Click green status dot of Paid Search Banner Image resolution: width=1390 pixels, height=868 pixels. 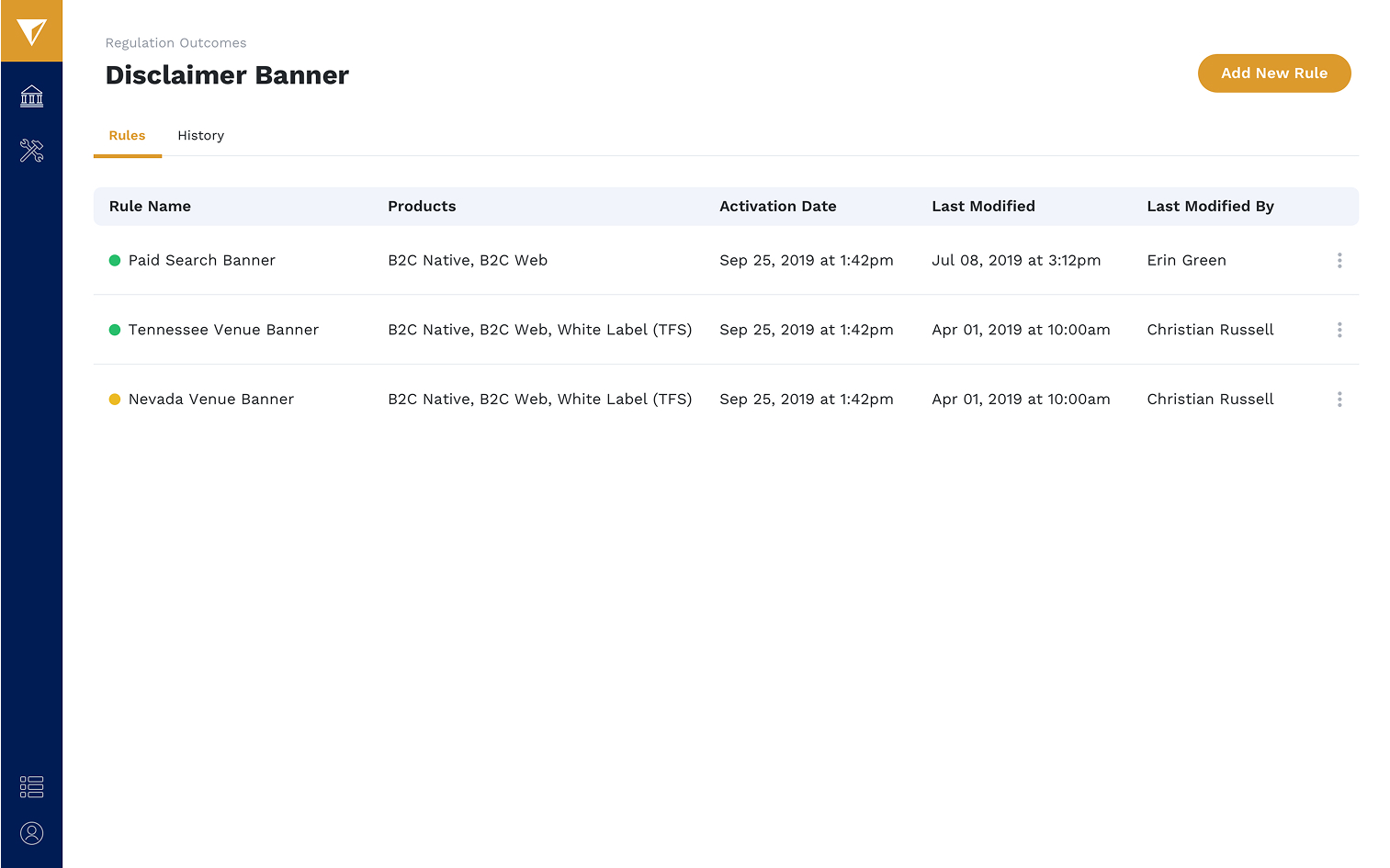[x=115, y=261]
